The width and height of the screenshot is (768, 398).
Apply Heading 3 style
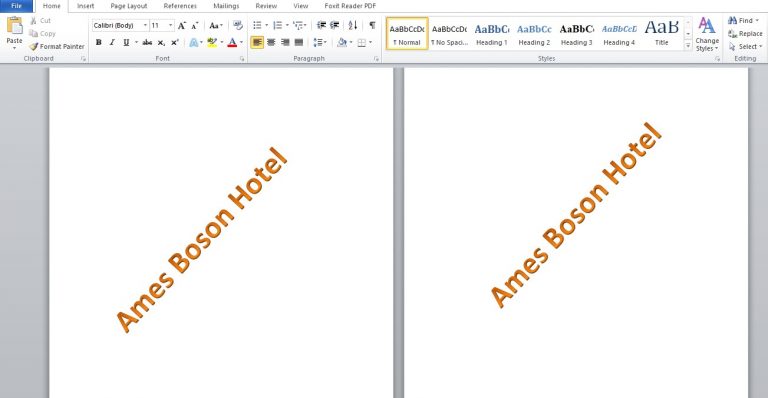(576, 33)
